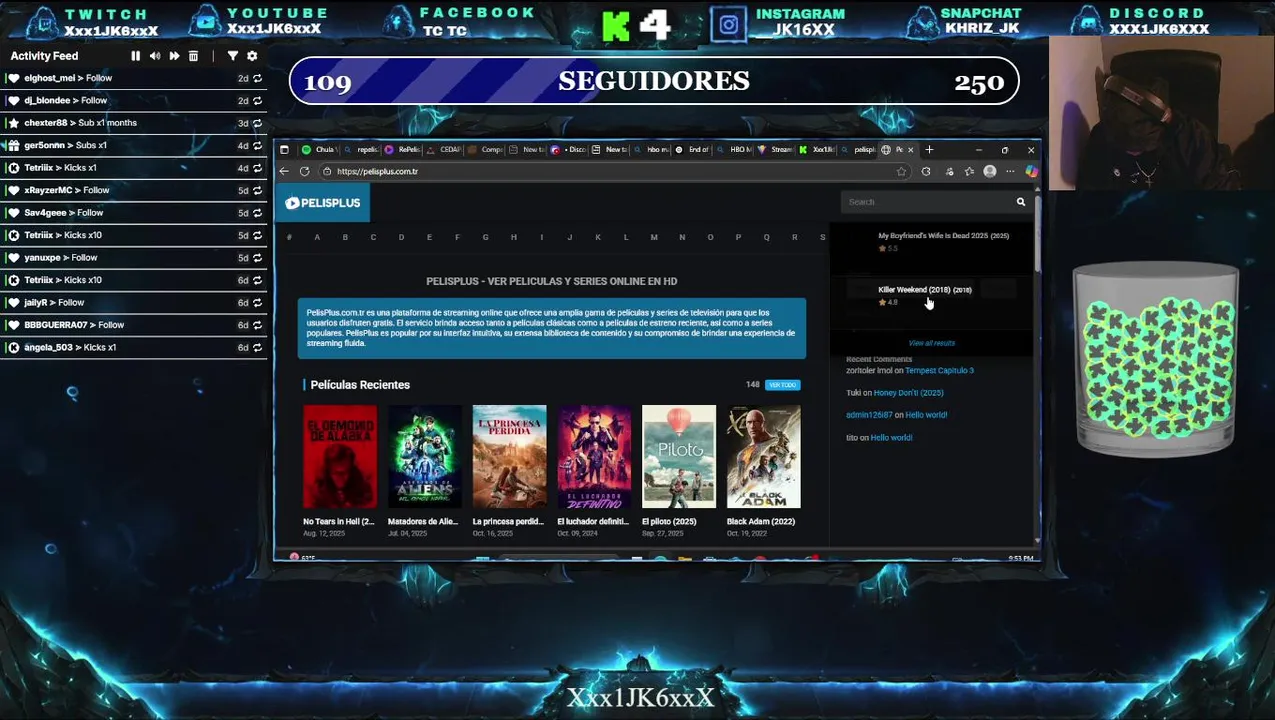Pause the Activity Feed
The image size is (1275, 720).
136,56
